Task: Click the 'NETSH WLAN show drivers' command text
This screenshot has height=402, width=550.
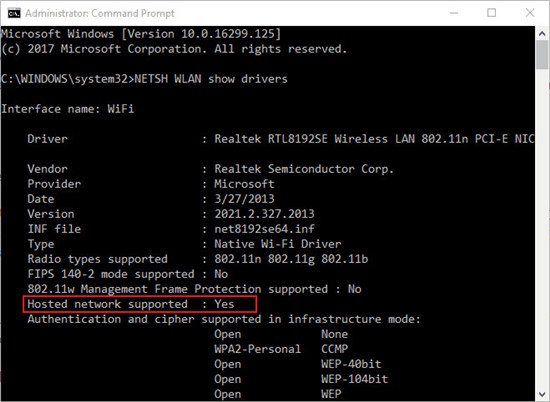Action: click(x=211, y=79)
